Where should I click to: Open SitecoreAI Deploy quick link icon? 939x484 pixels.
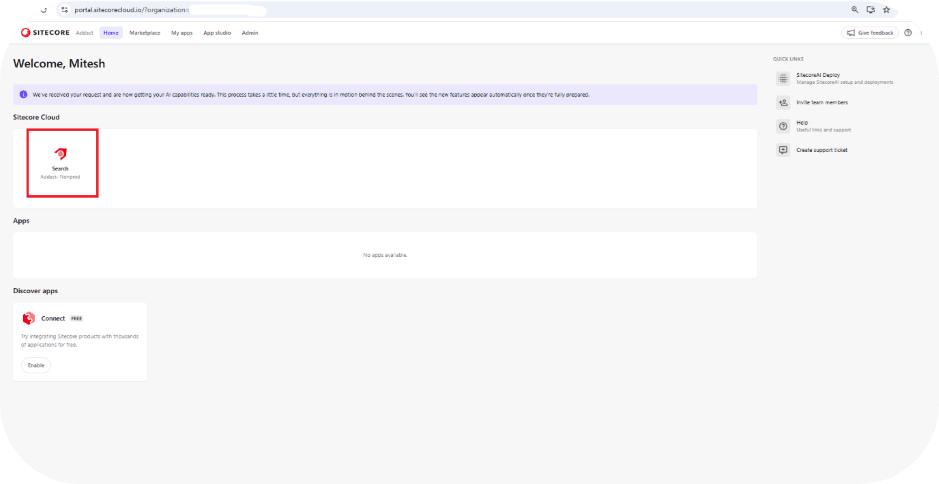click(x=783, y=78)
